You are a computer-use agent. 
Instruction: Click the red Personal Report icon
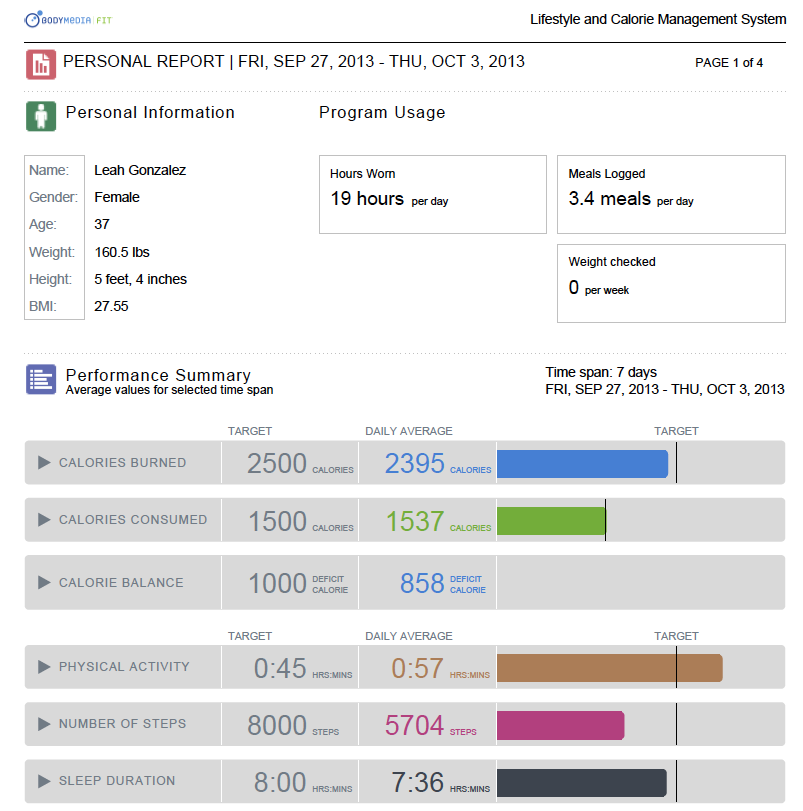[x=41, y=65]
